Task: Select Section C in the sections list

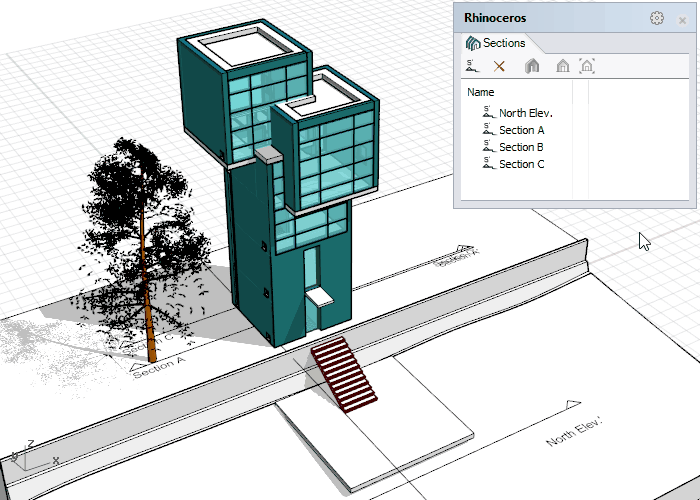Action: click(521, 164)
